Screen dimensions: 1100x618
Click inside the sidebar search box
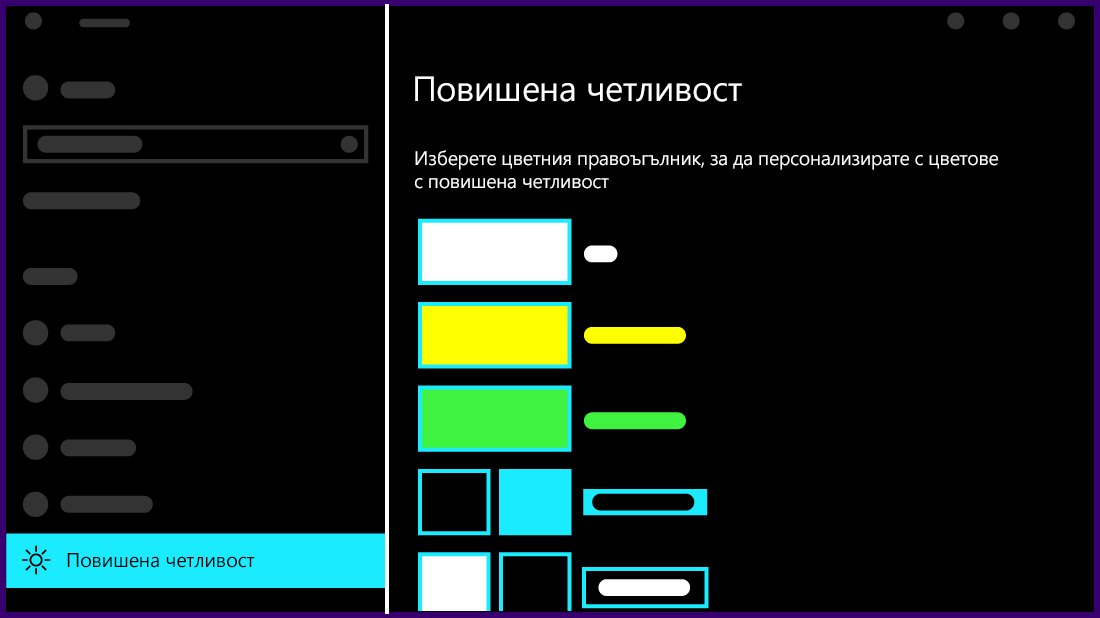(196, 145)
